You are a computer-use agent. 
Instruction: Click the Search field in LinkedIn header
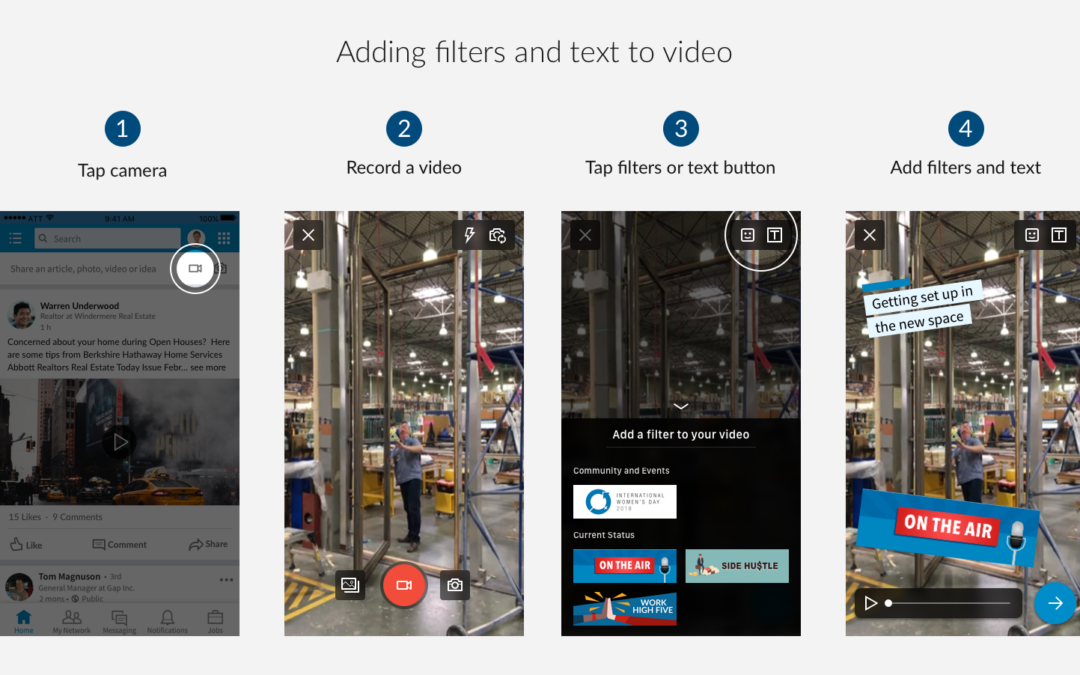click(x=107, y=238)
